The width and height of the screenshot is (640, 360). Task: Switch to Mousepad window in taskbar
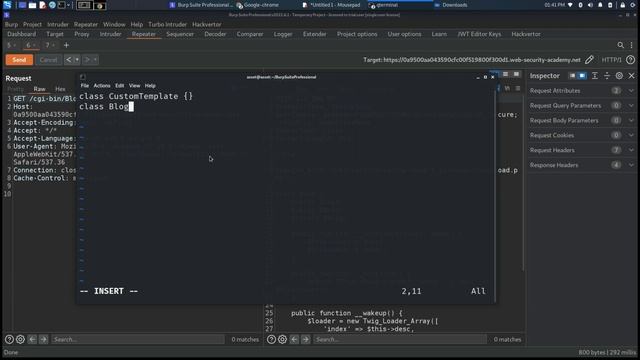pyautogui.click(x=331, y=5)
